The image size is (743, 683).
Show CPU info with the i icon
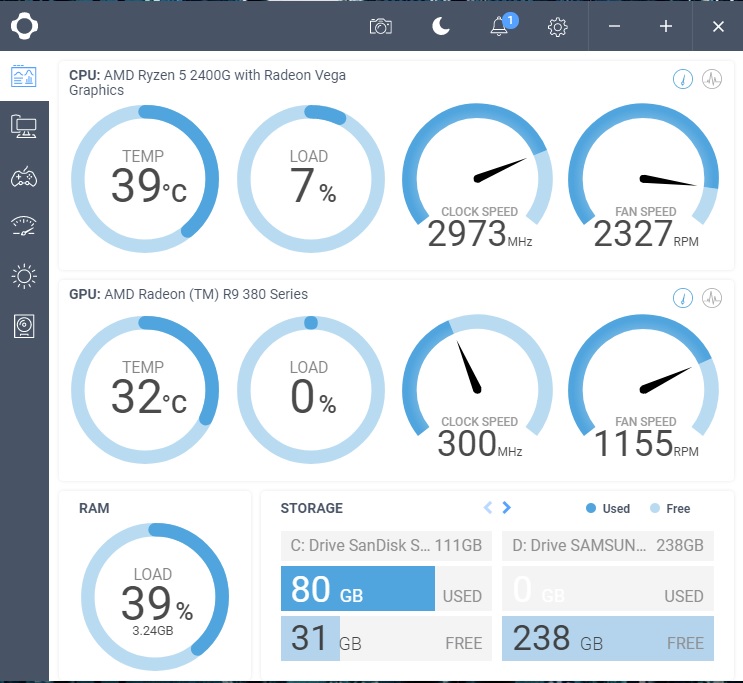683,80
